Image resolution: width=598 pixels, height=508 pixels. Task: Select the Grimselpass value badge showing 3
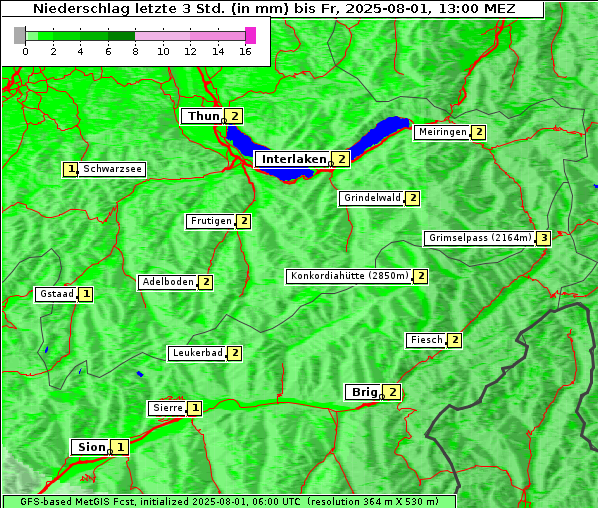[x=543, y=238]
